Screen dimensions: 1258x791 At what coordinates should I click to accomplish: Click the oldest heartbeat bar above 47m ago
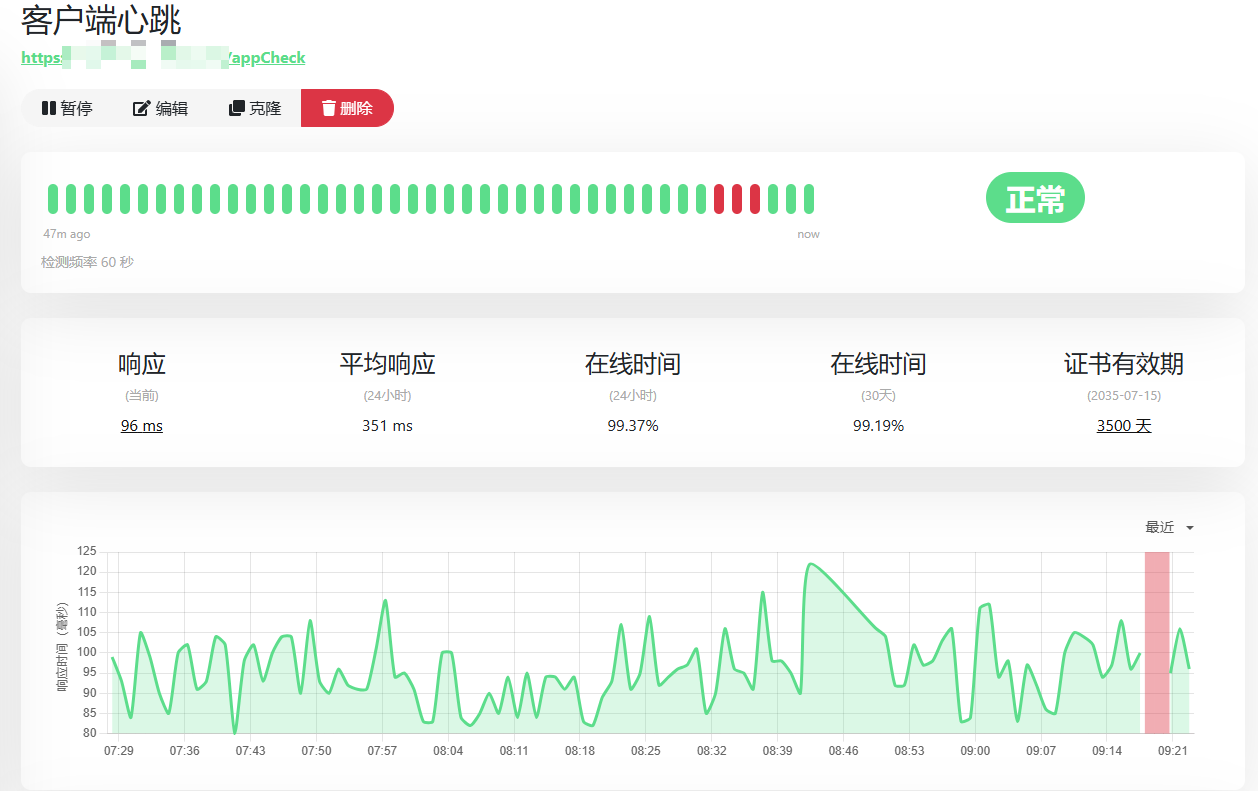point(53,199)
